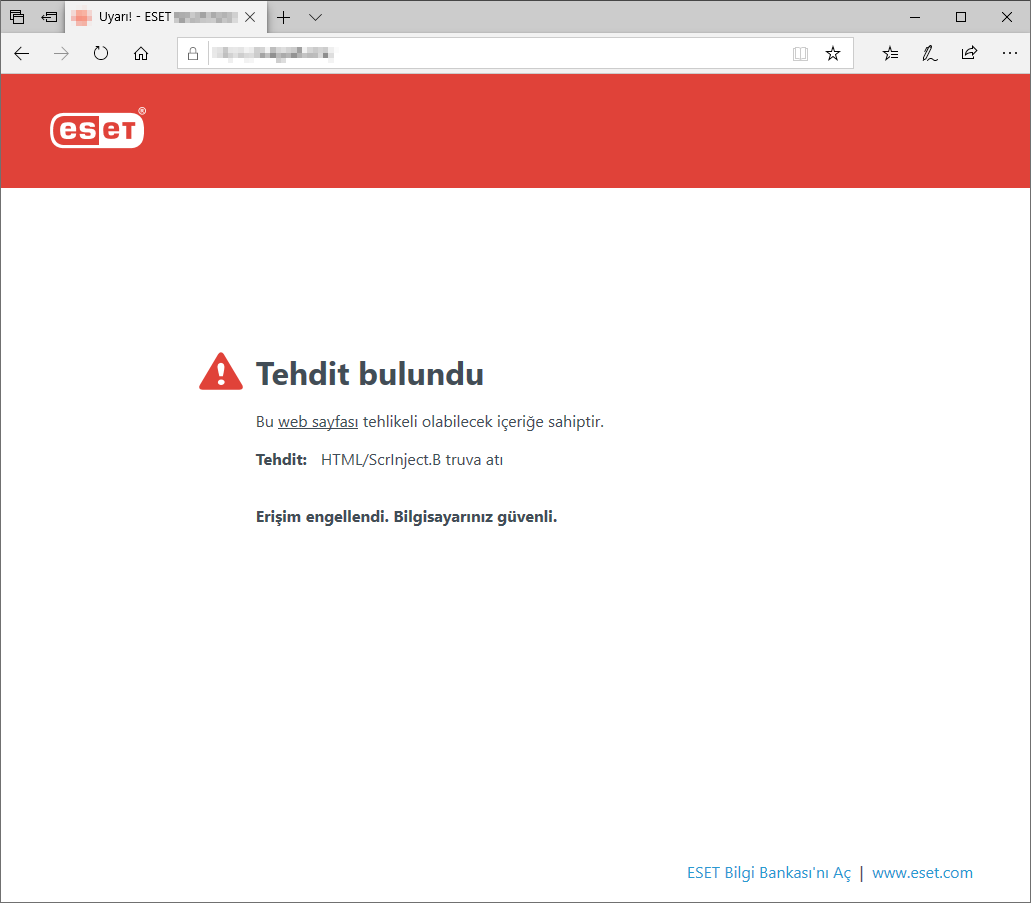Open tabs you've set aside panel
The width and height of the screenshot is (1031, 903).
(16, 17)
